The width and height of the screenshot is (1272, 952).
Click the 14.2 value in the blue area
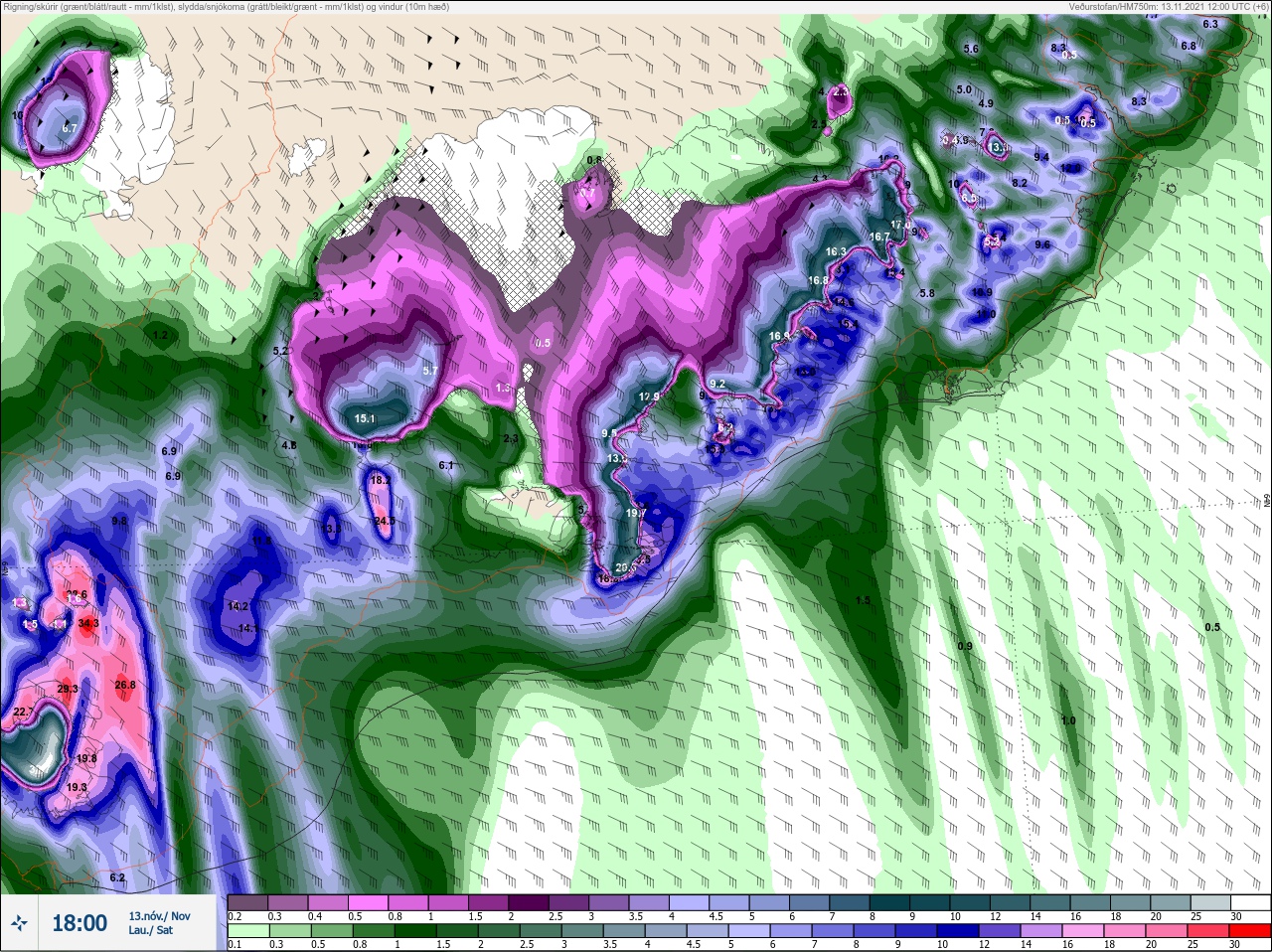tap(238, 606)
